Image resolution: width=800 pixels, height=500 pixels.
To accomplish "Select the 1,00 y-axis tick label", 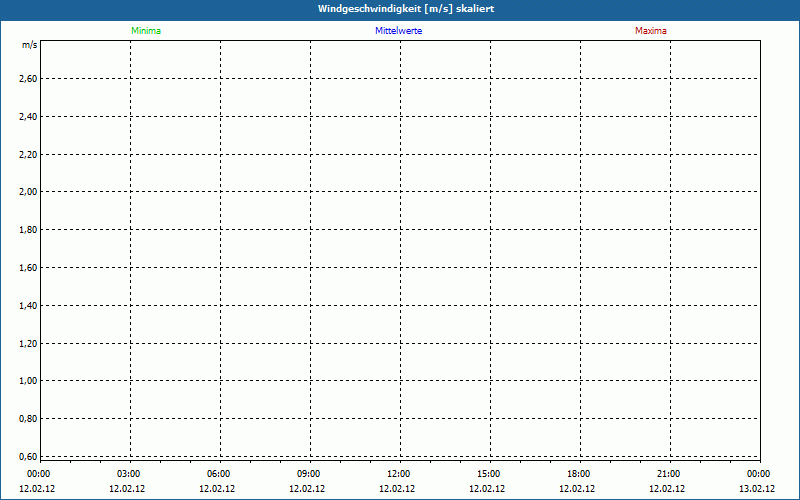I will tap(28, 381).
